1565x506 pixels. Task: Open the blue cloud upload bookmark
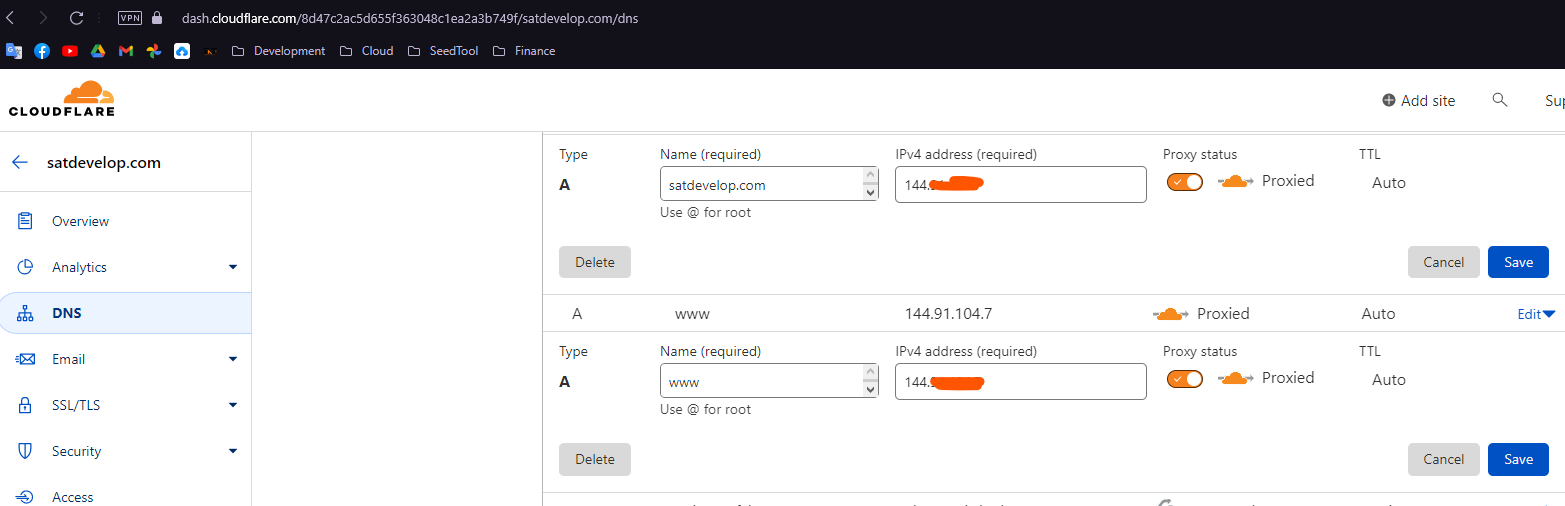(182, 51)
